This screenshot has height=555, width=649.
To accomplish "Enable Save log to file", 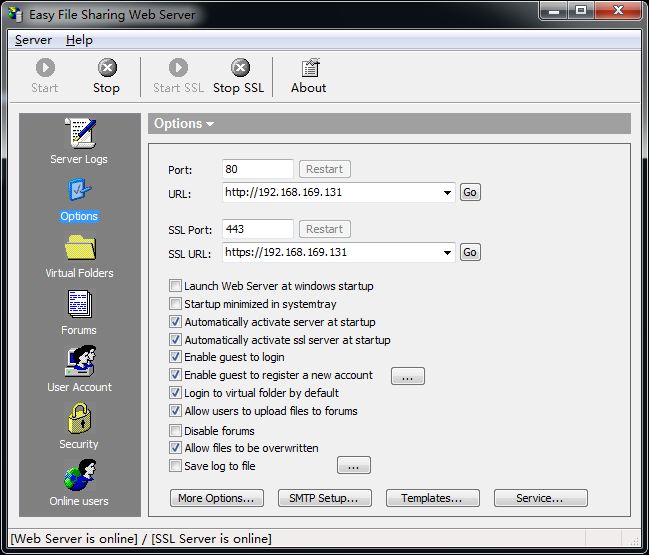I will coord(175,466).
